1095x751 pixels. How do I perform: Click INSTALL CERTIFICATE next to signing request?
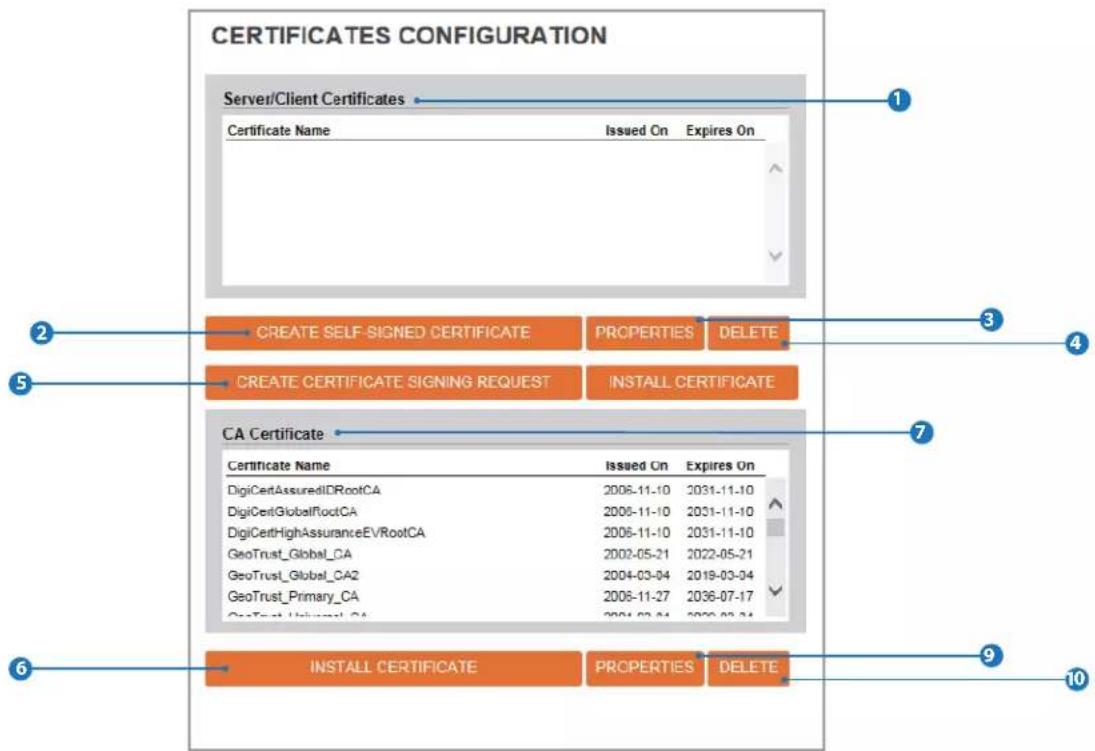pyautogui.click(x=691, y=382)
